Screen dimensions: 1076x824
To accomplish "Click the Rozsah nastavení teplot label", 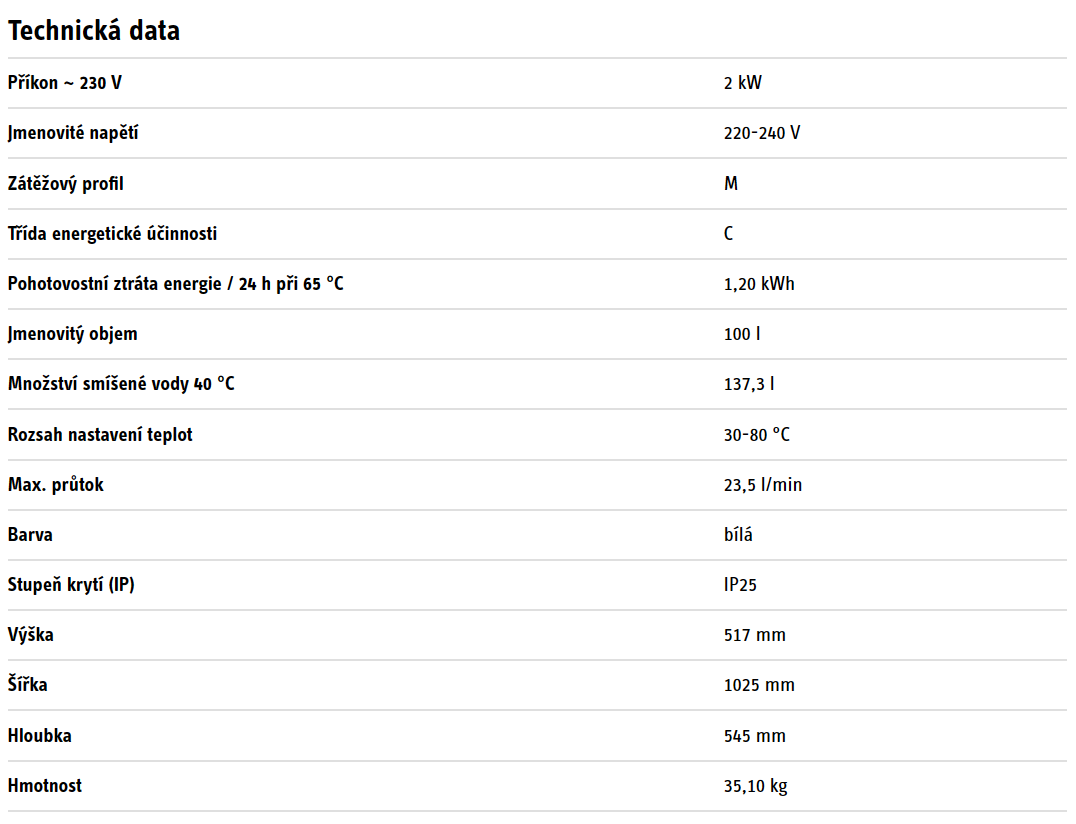I will (100, 435).
